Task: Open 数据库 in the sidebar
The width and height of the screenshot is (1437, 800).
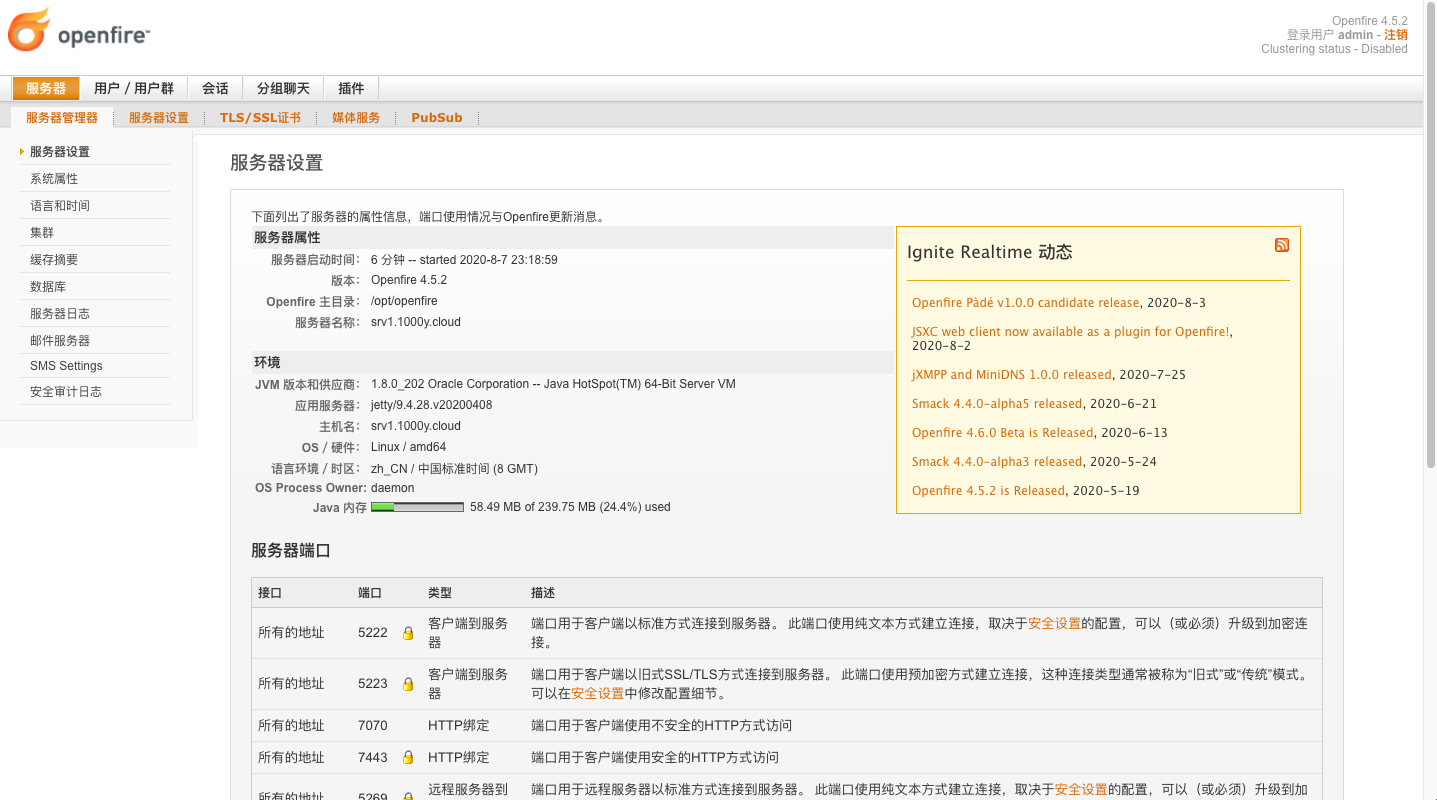Action: pyautogui.click(x=48, y=287)
